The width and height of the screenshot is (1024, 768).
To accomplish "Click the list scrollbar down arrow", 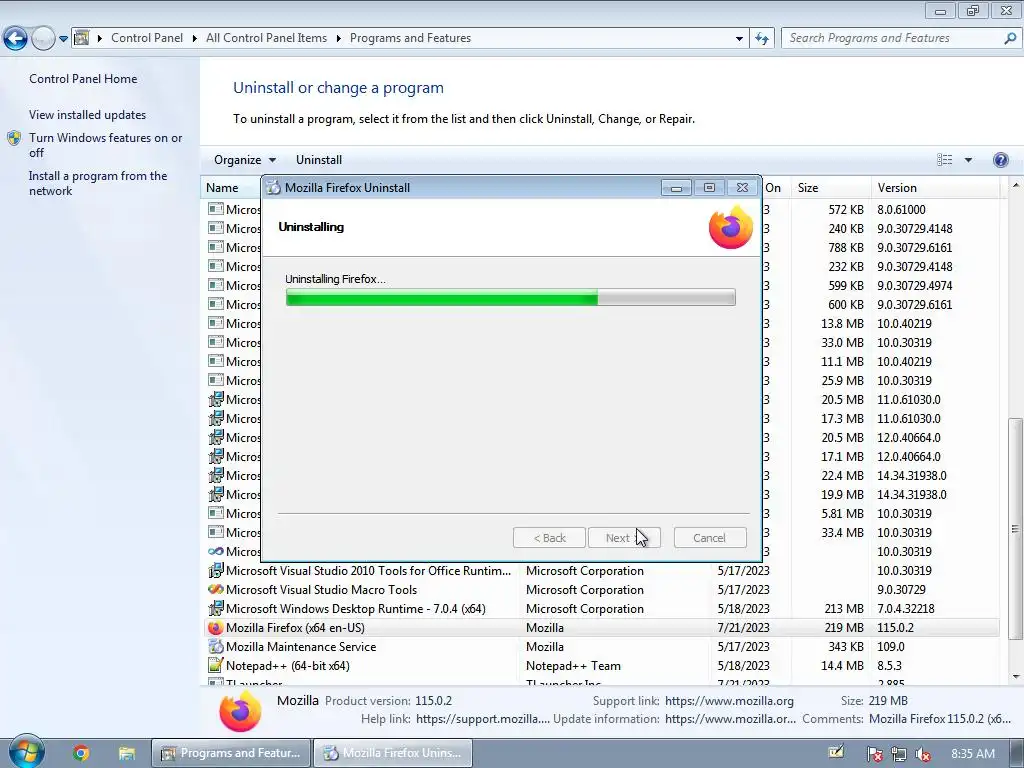I will pyautogui.click(x=1016, y=677).
